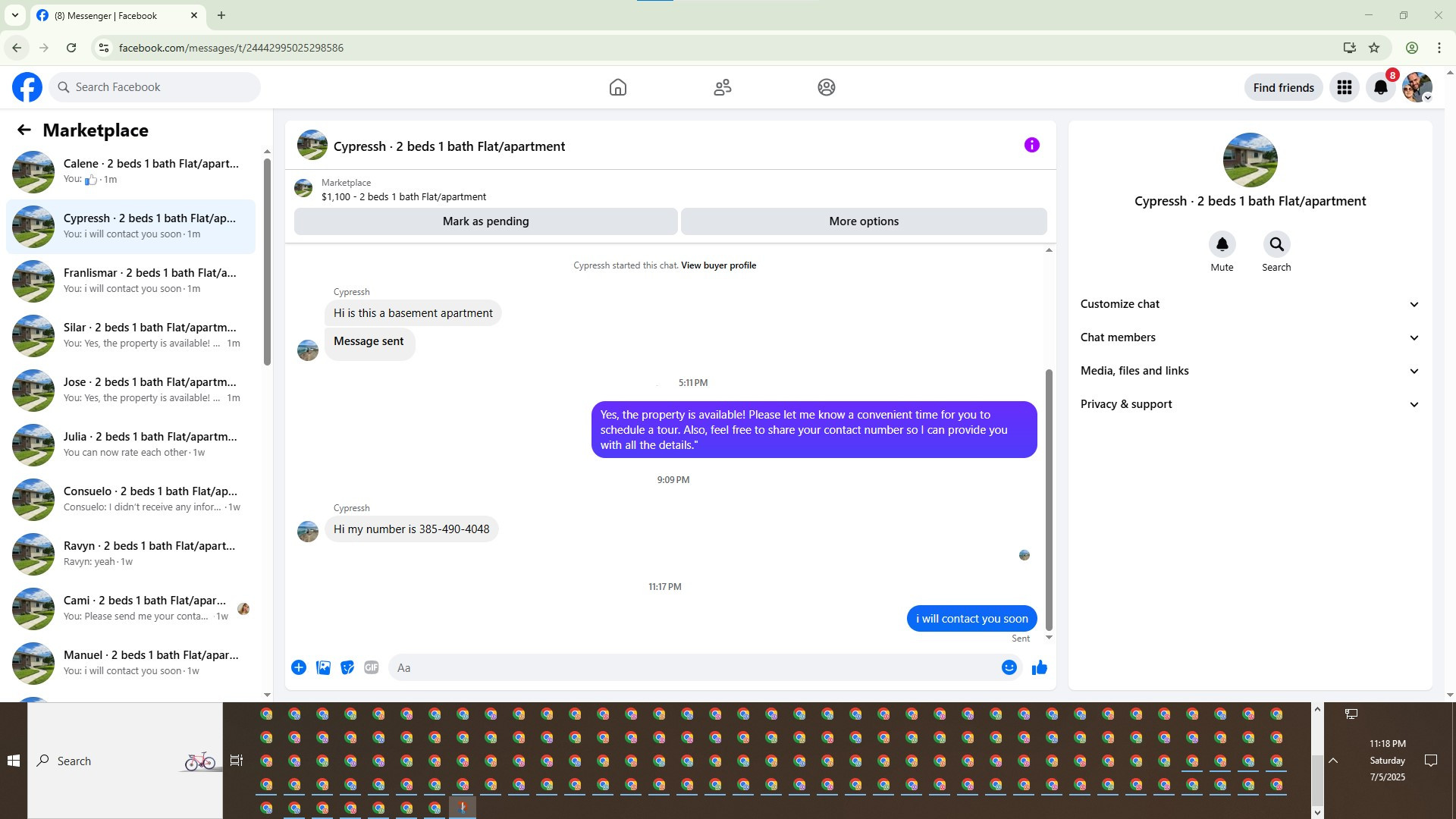Attach a photo with the image icon
1456x819 pixels.
pyautogui.click(x=323, y=667)
